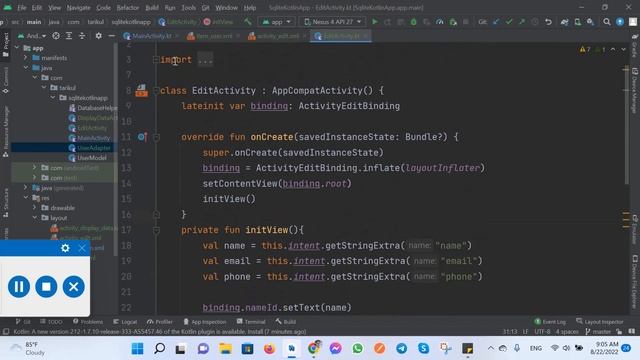Viewport: 640px width, 360px height.
Task: Collapse the sqlitekotlinapp package
Action: click(x=53, y=98)
